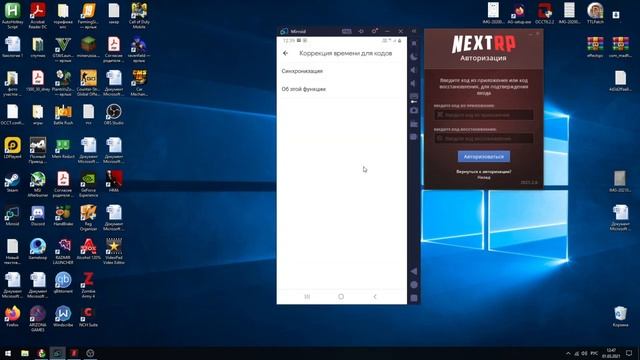Click the volume up icon in emulator sidebar
This screenshot has height=360, width=640.
pyautogui.click(x=414, y=70)
